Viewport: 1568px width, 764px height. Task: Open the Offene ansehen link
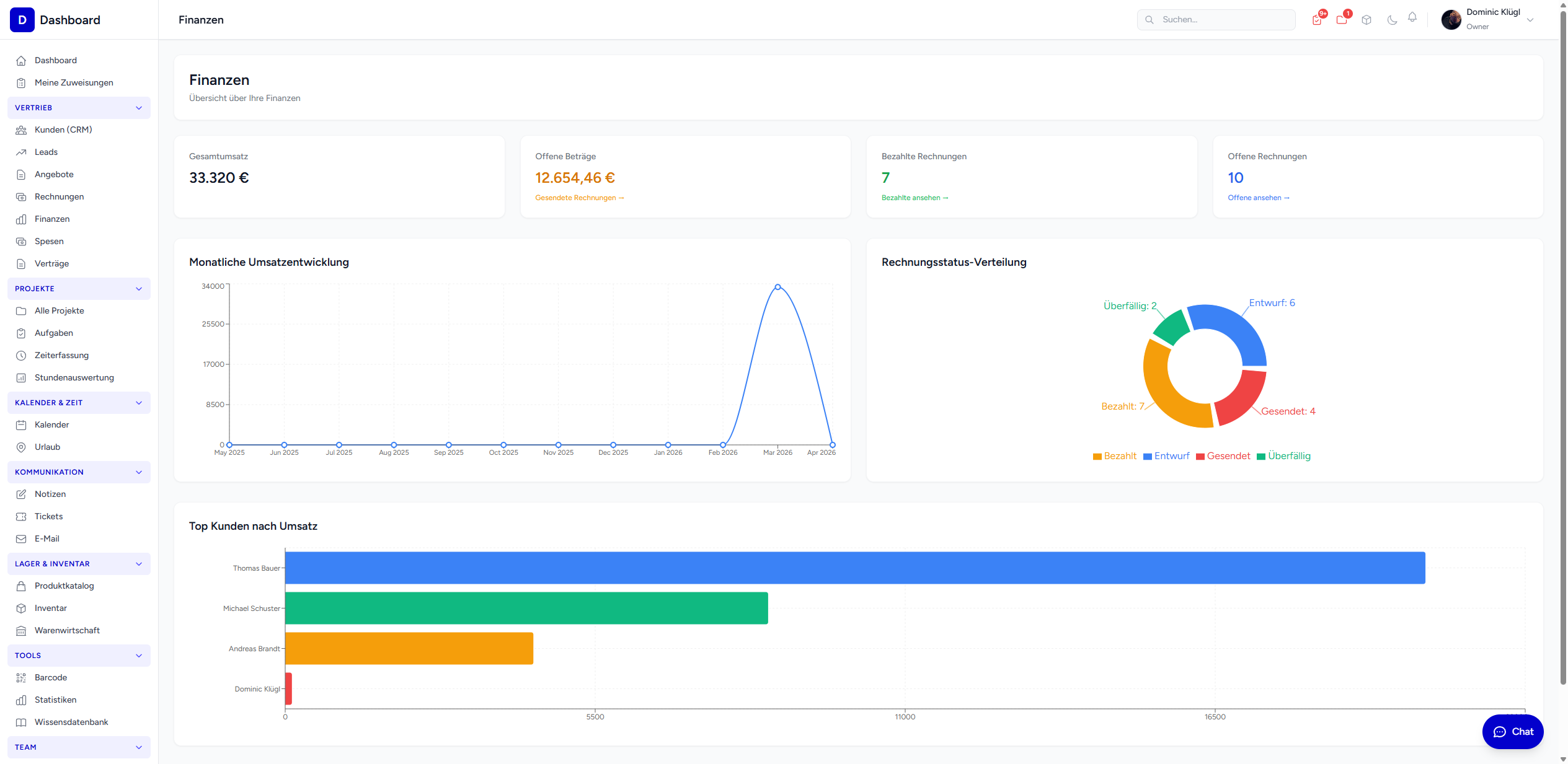click(1258, 198)
